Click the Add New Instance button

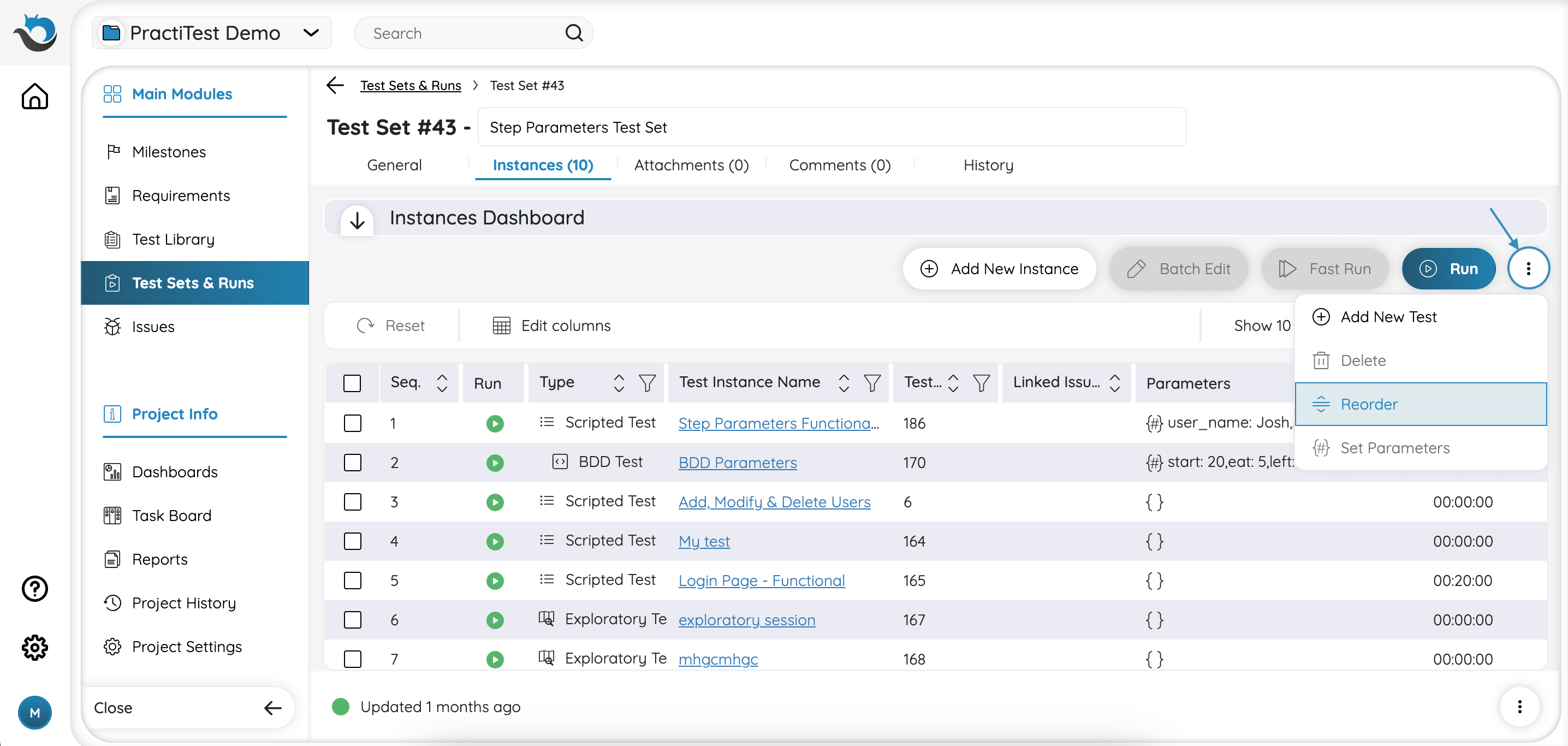(x=999, y=269)
